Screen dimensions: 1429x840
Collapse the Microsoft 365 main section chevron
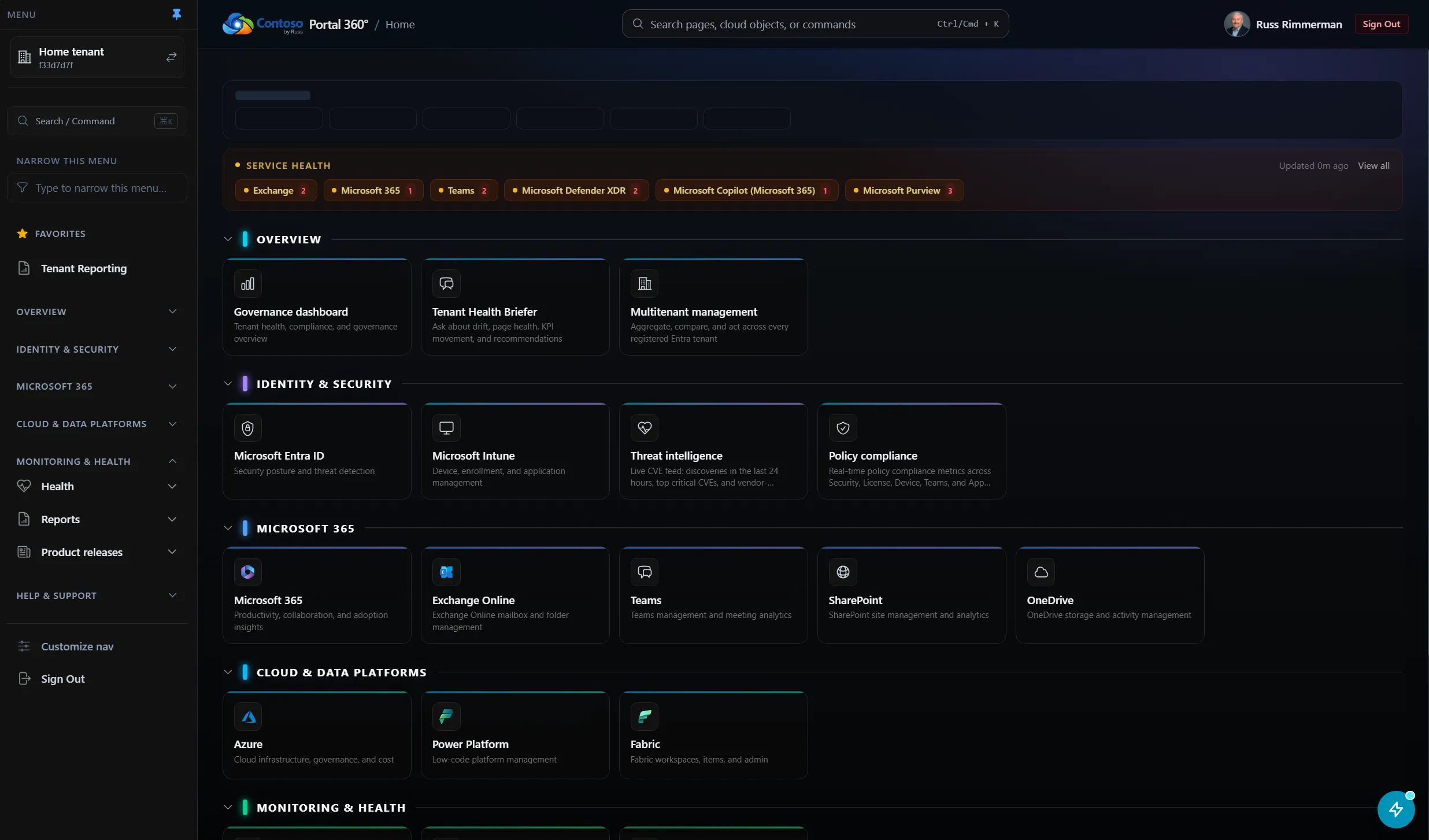(x=228, y=528)
